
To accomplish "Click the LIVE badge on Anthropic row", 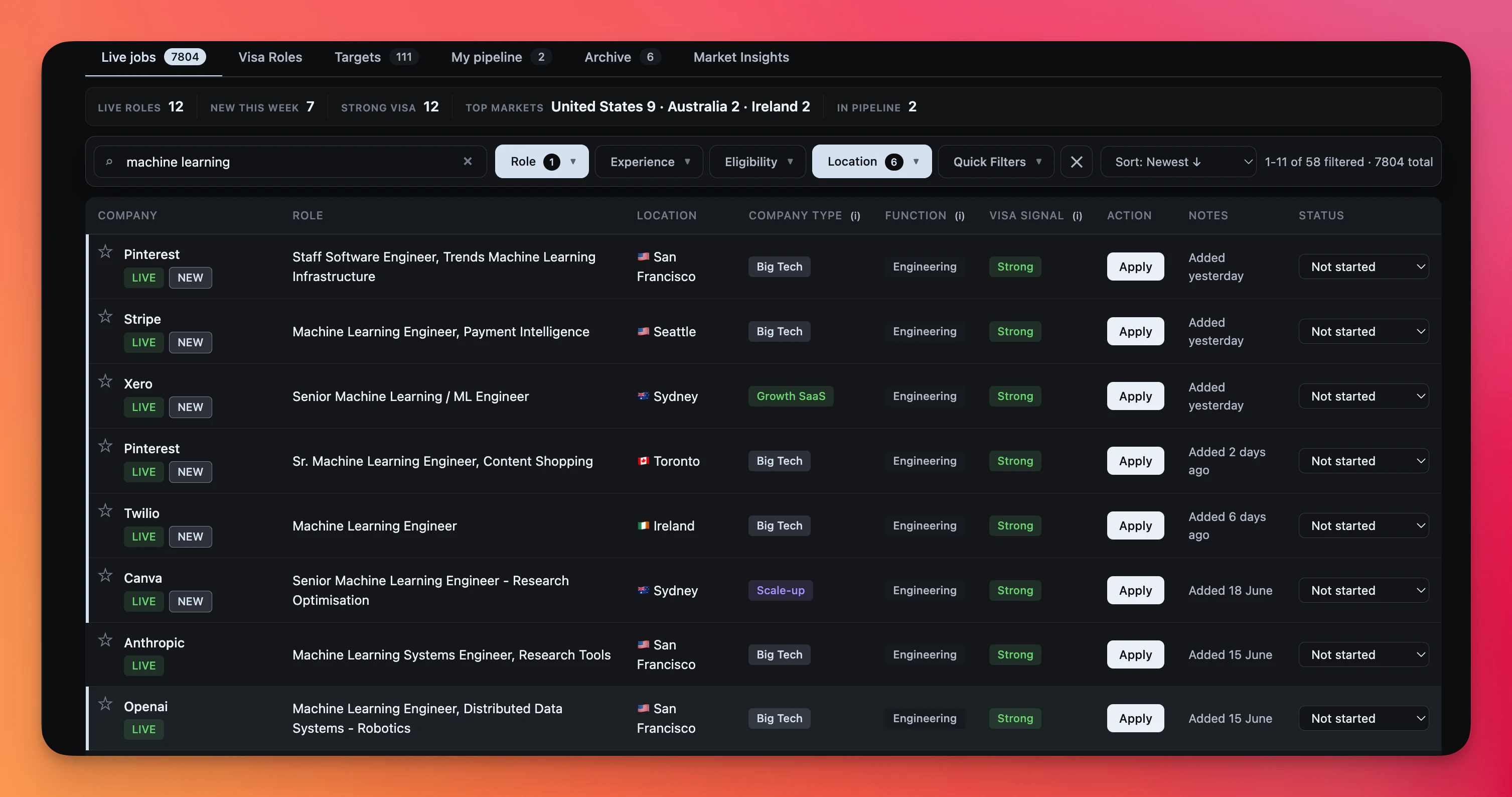I will pyautogui.click(x=144, y=666).
